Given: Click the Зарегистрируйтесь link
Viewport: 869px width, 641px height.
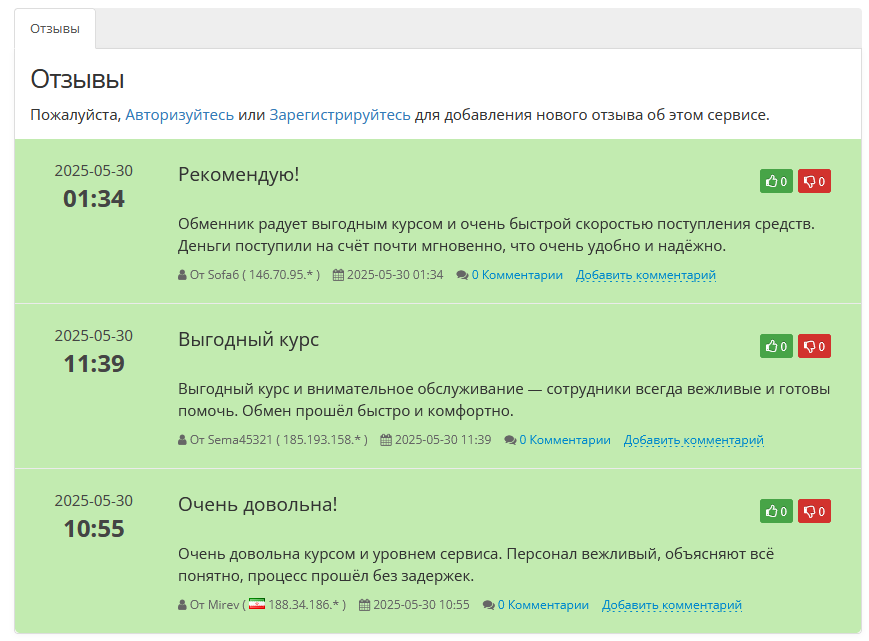Looking at the screenshot, I should click(x=340, y=115).
